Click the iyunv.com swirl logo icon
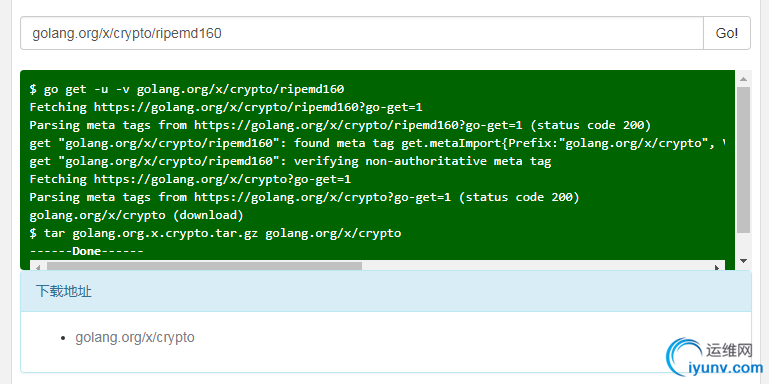This screenshot has height=384, width=769. click(x=684, y=358)
